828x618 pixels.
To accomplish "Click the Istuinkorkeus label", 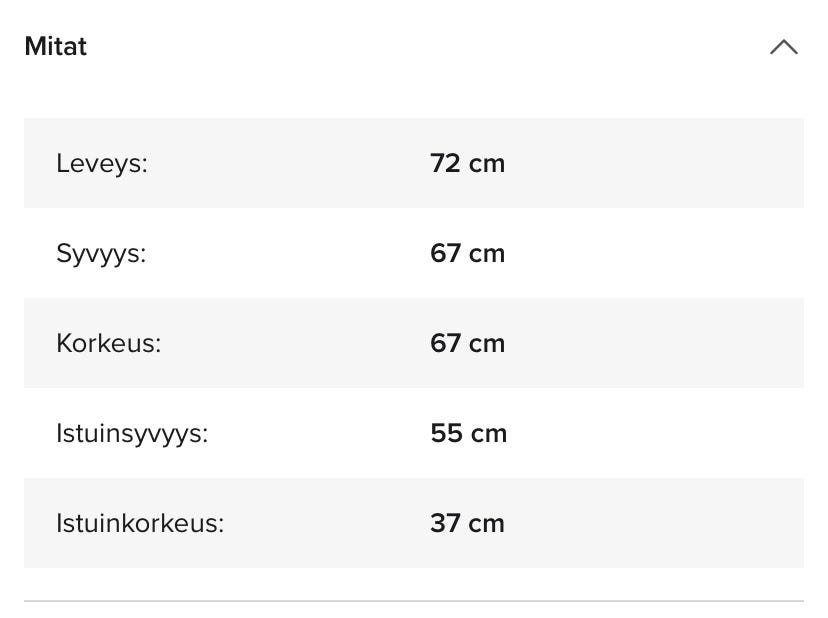I will tap(140, 523).
